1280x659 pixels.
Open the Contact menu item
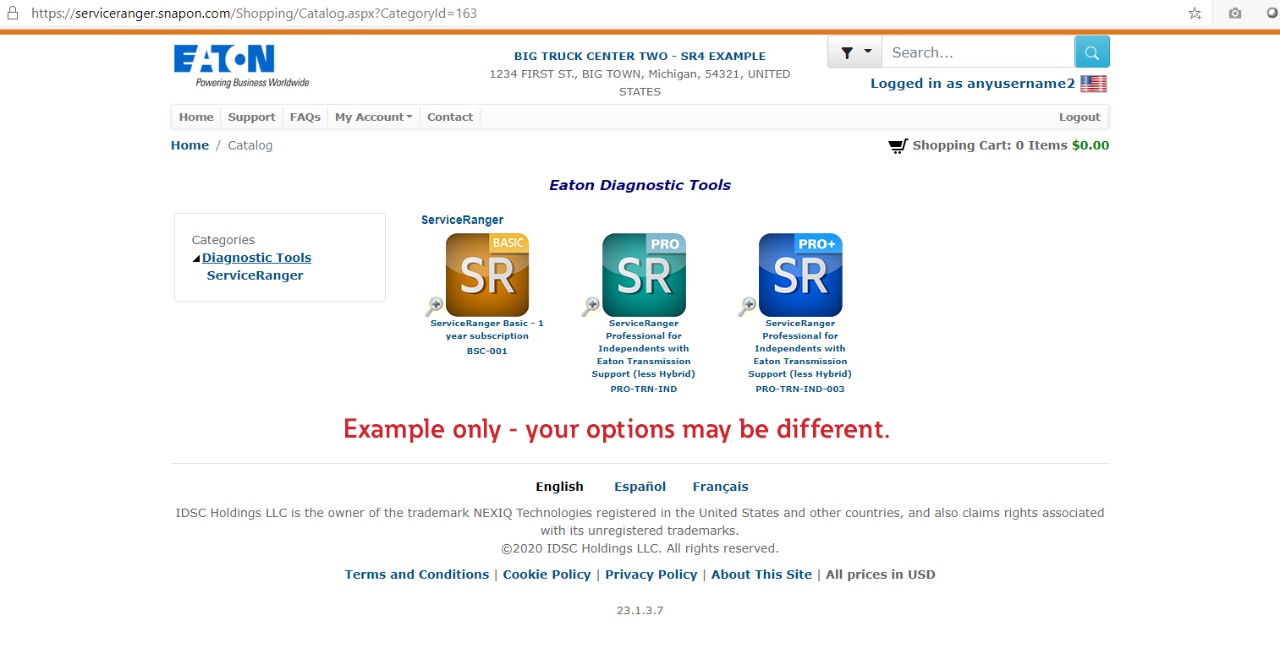450,117
